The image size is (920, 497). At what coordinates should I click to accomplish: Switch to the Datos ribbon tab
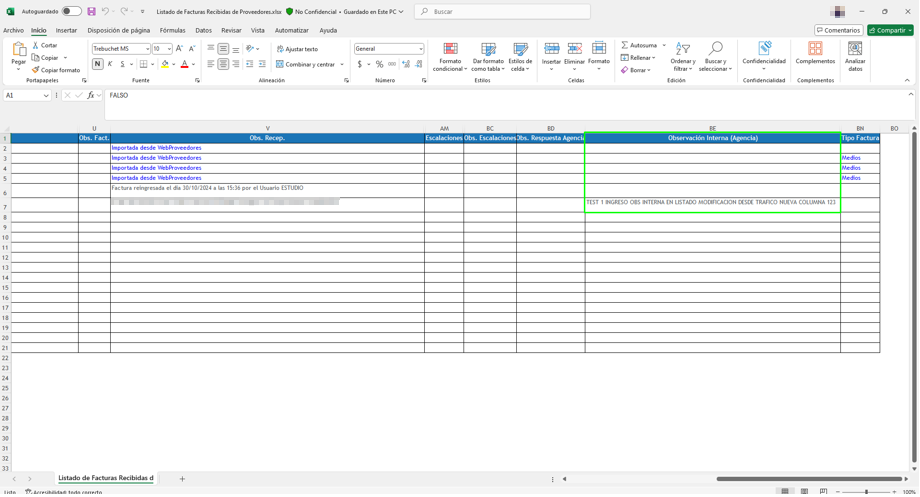point(203,30)
